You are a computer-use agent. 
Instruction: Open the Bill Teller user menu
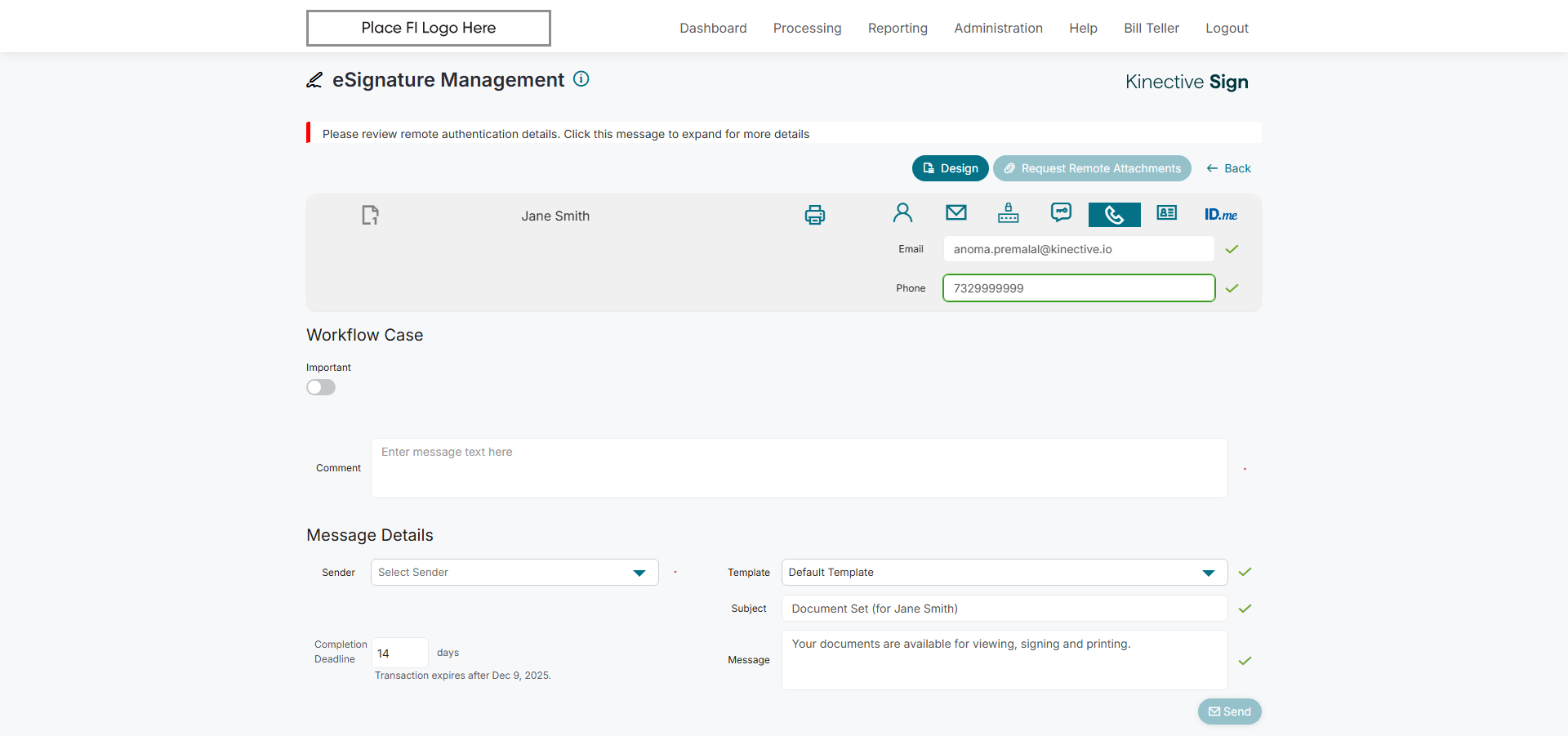(x=1151, y=29)
